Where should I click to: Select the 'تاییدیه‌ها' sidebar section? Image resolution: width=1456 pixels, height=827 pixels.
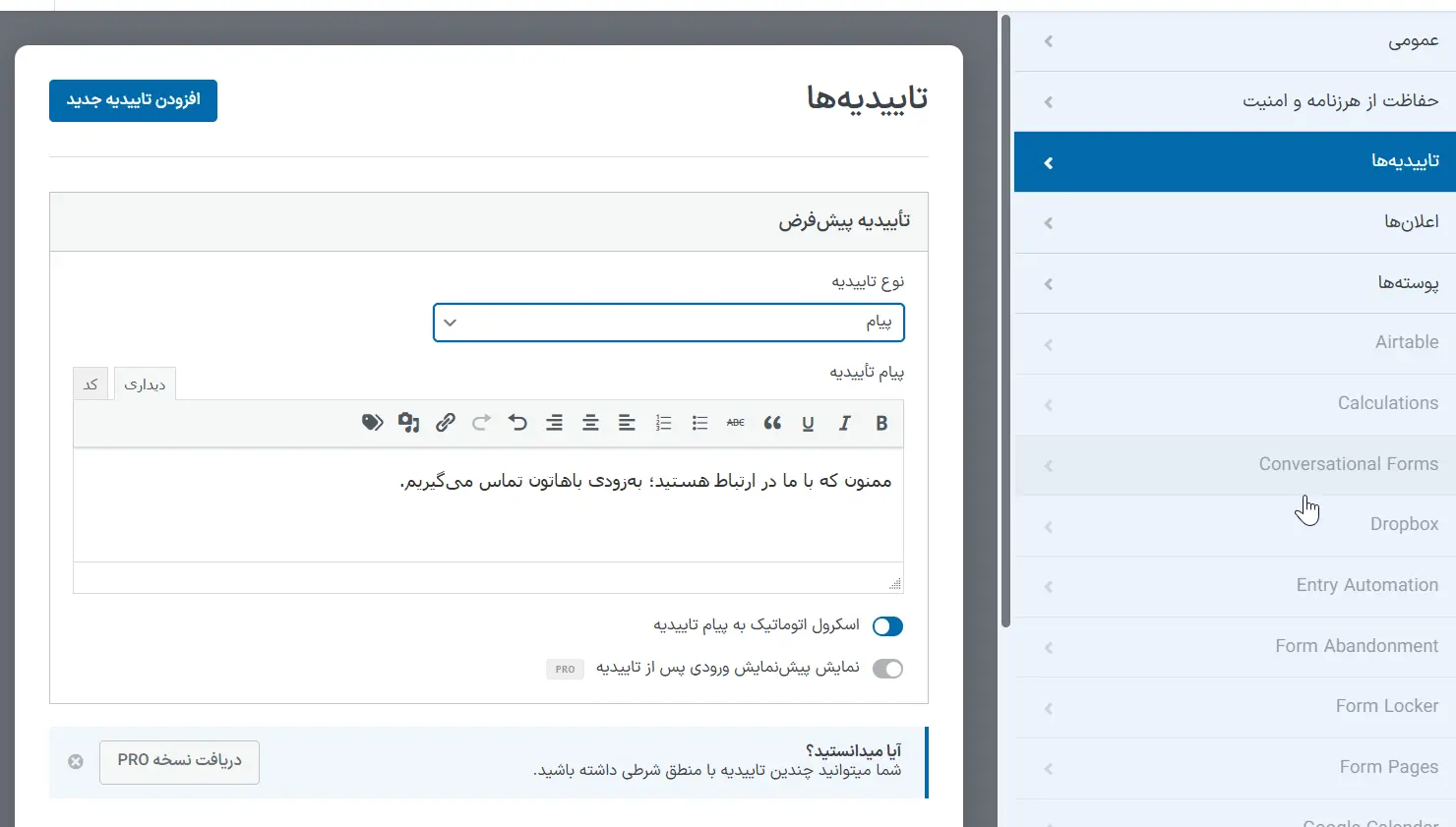click(1235, 161)
